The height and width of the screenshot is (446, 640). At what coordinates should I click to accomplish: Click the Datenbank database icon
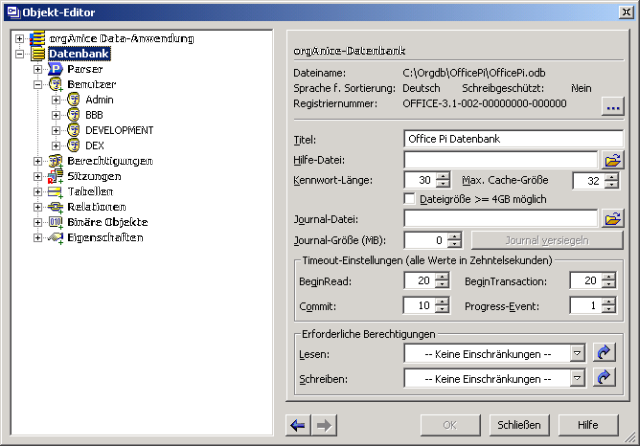pyautogui.click(x=38, y=53)
